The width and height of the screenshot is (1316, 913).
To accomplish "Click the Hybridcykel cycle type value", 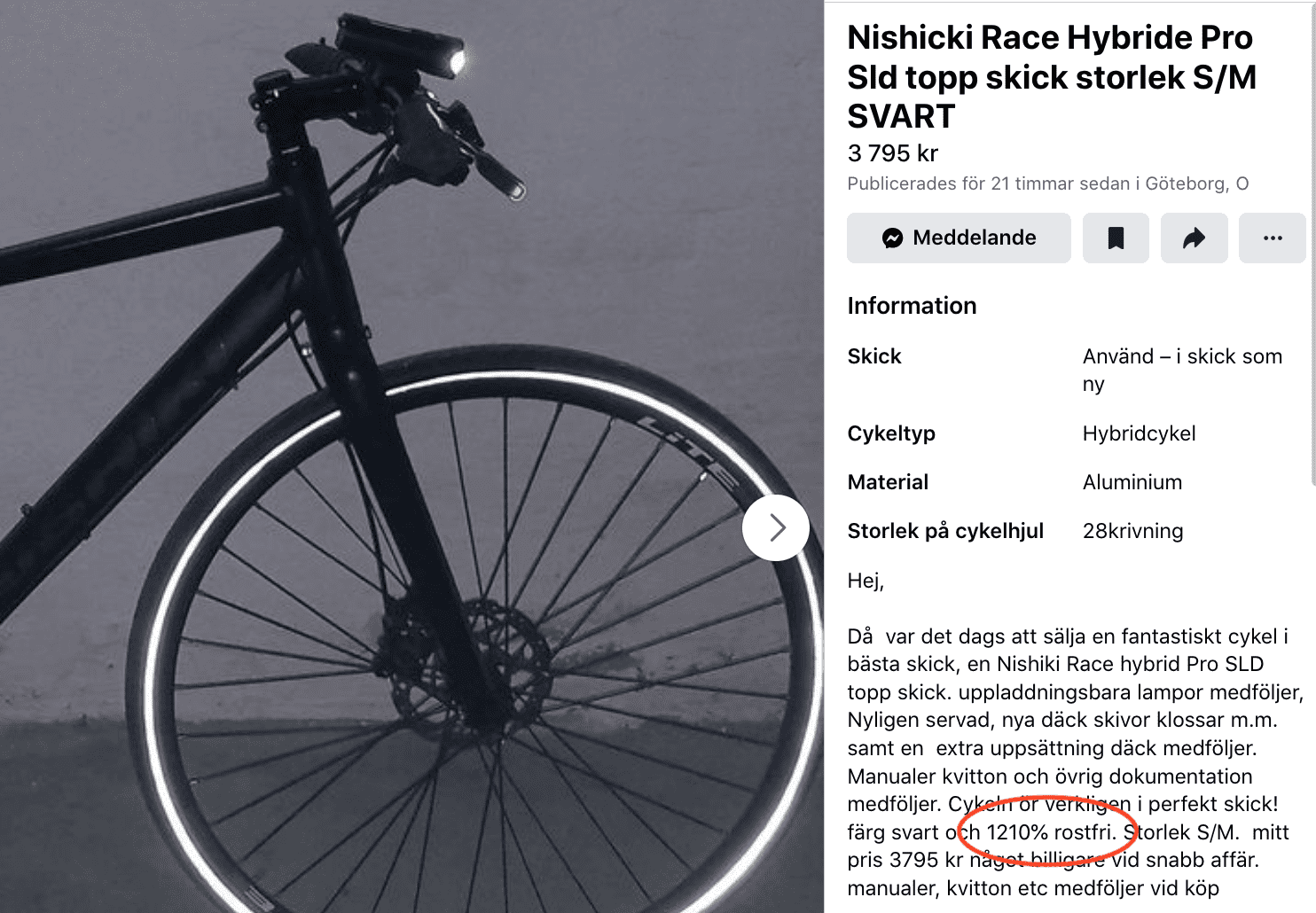I will click(x=1139, y=433).
